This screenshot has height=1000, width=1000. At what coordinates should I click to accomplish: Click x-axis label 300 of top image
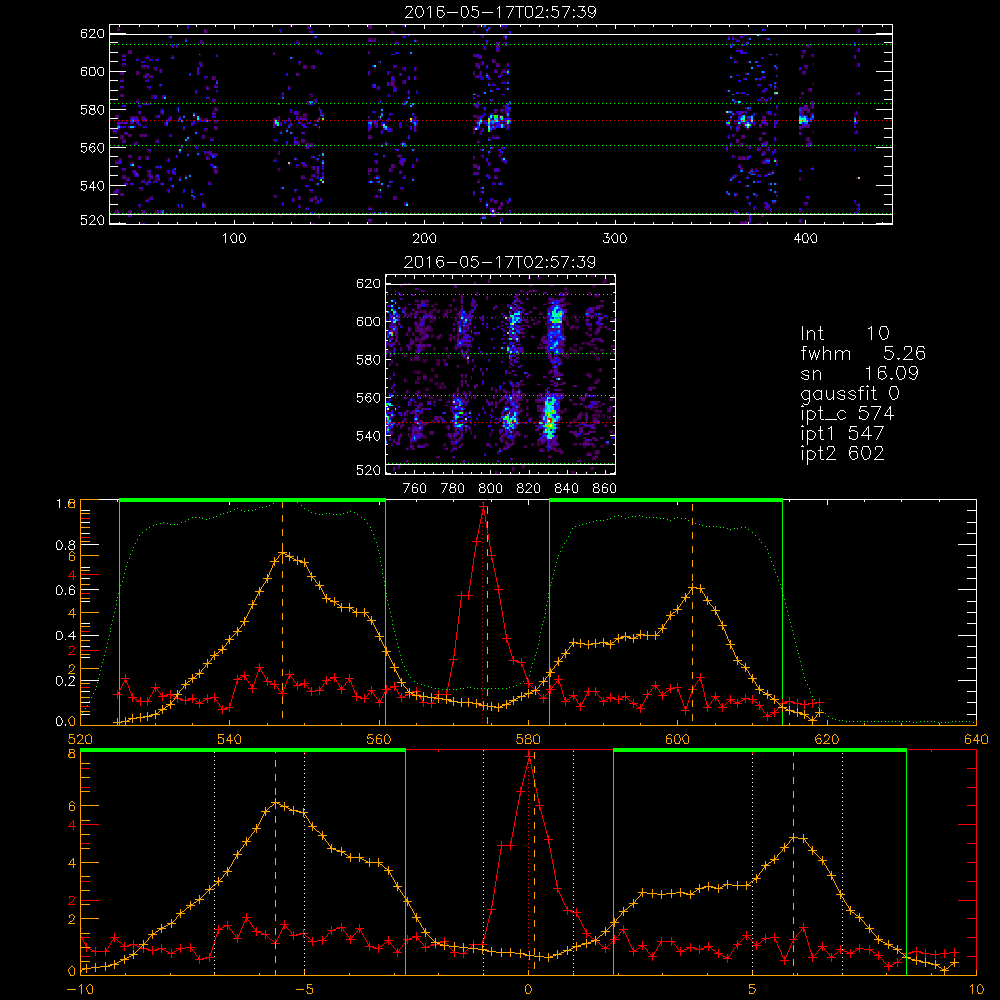click(615, 239)
